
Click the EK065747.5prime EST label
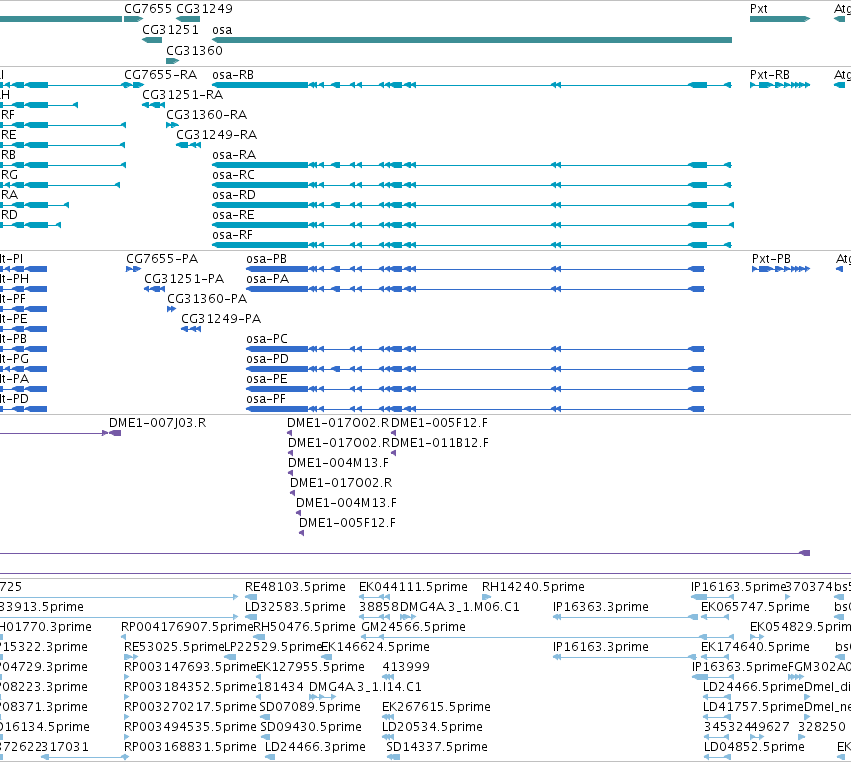click(x=755, y=607)
